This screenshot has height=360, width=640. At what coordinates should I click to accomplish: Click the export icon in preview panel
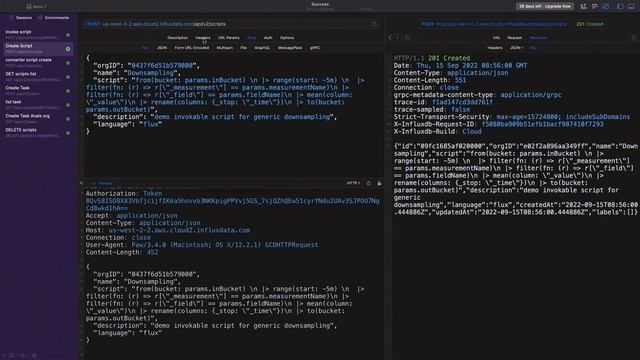click(369, 183)
